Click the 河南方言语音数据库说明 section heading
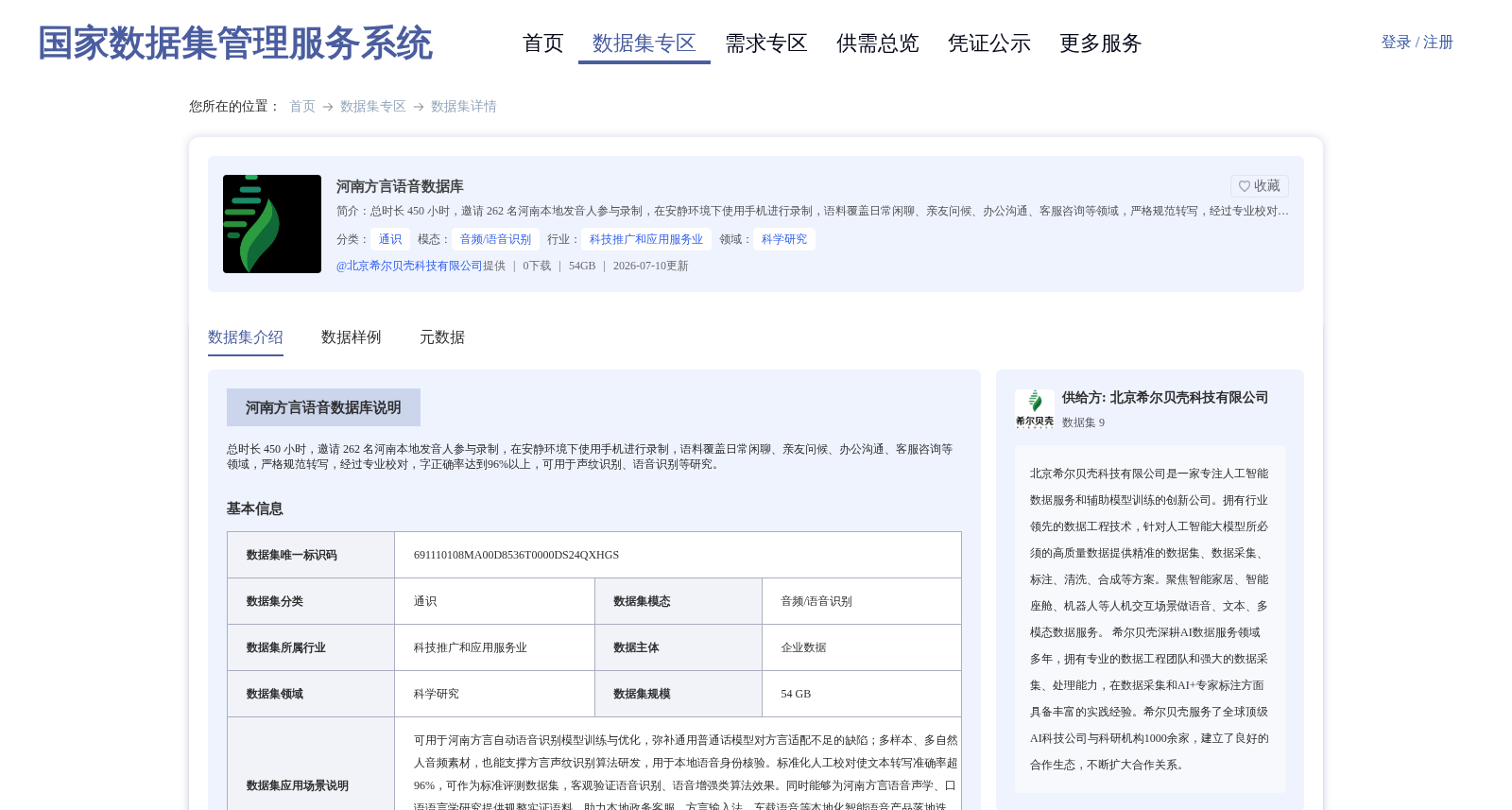The height and width of the screenshot is (810, 1512). click(323, 407)
